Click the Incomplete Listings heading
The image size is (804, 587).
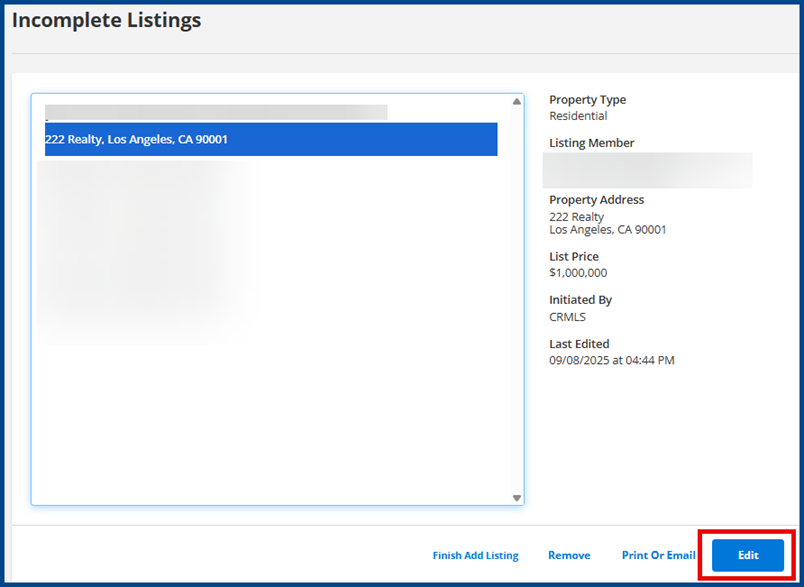point(106,20)
